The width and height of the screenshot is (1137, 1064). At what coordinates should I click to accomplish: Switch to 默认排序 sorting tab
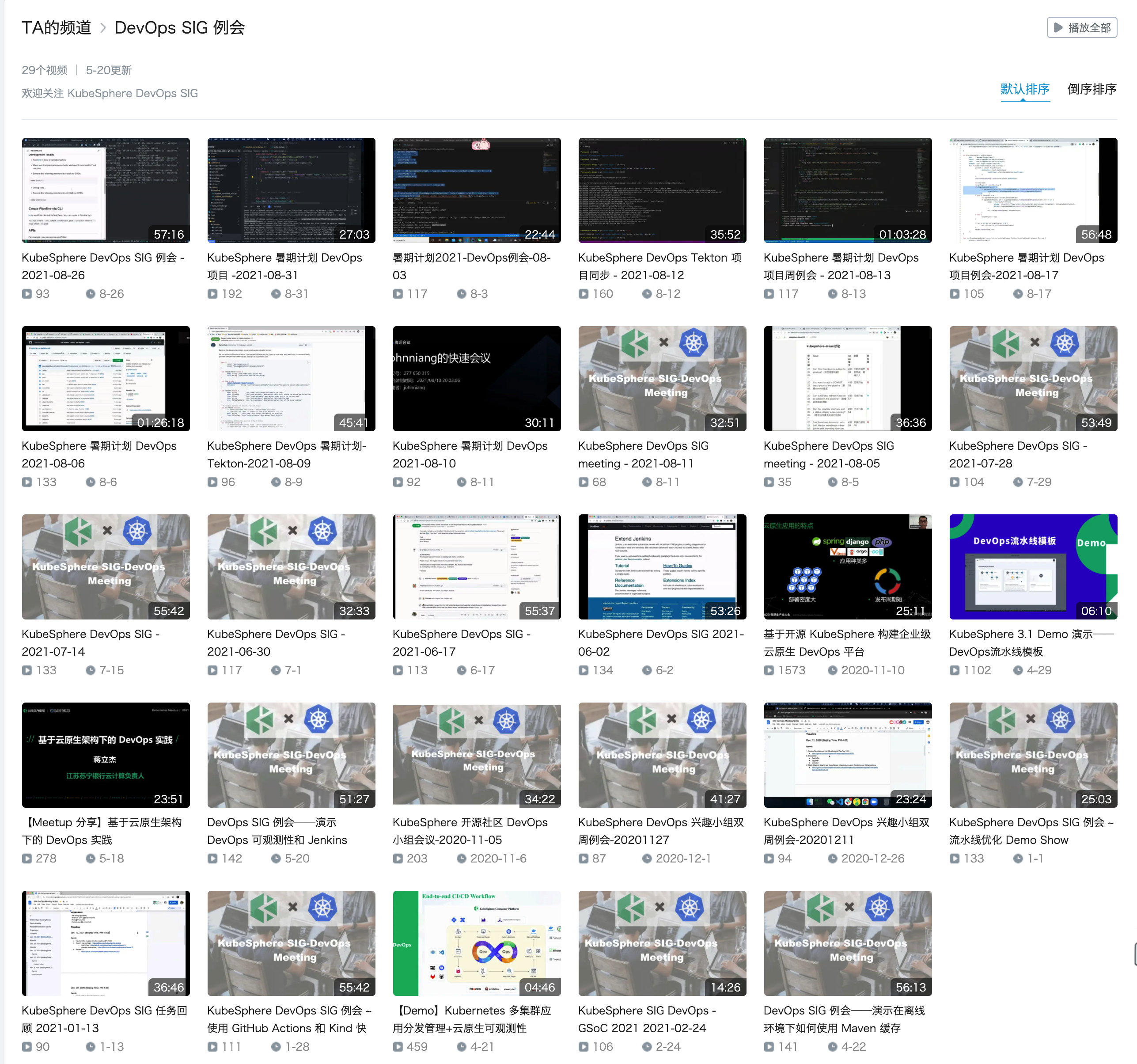(x=1025, y=89)
